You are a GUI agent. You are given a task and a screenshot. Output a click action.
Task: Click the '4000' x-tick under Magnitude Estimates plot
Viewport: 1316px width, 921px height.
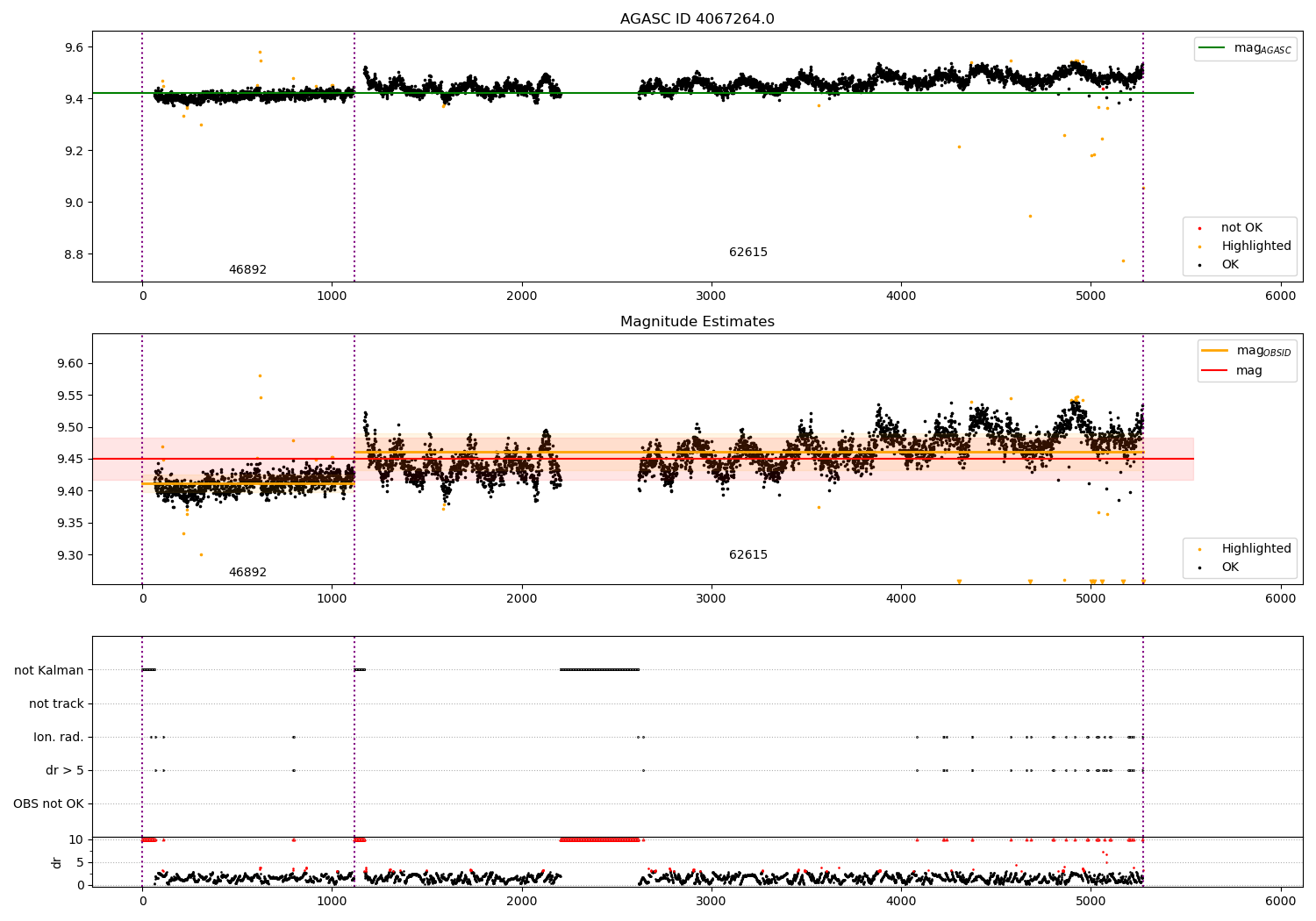point(901,599)
